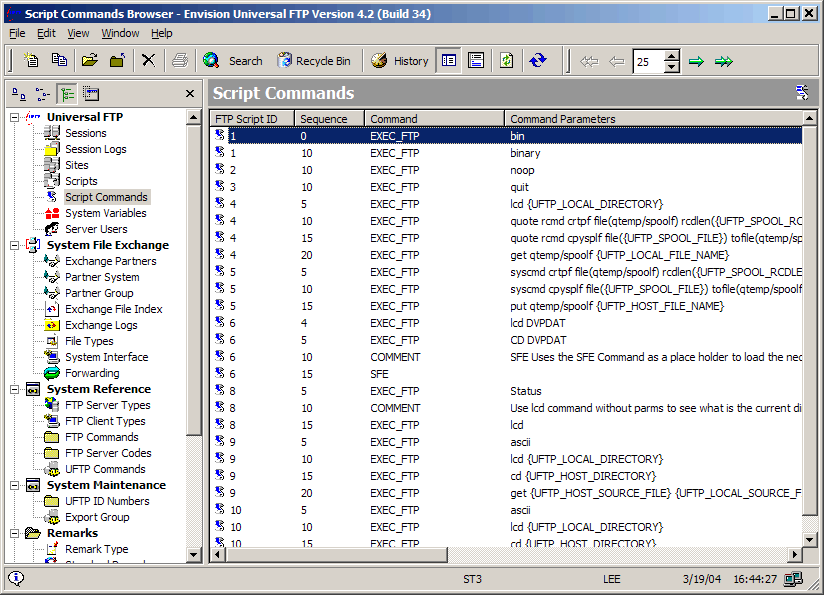Image resolution: width=824 pixels, height=595 pixels.
Task: Collapse the System Maintenance tree node
Action: (x=15, y=485)
